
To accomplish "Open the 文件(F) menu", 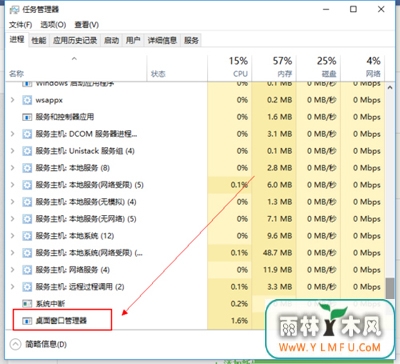I will tap(20, 25).
